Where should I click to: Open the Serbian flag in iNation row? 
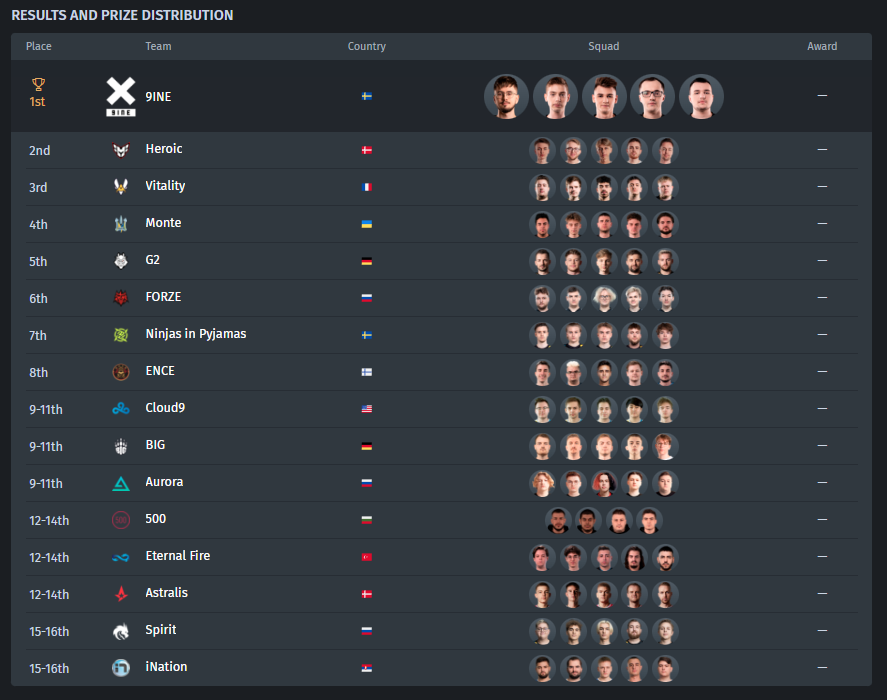click(x=367, y=668)
